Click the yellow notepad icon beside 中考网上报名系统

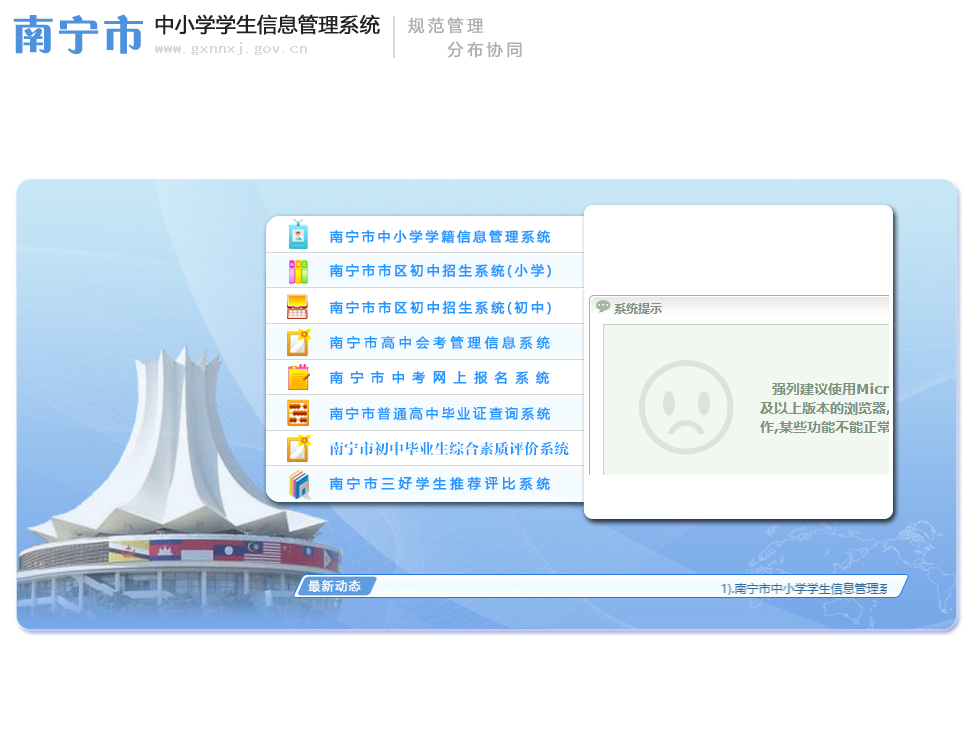(298, 378)
